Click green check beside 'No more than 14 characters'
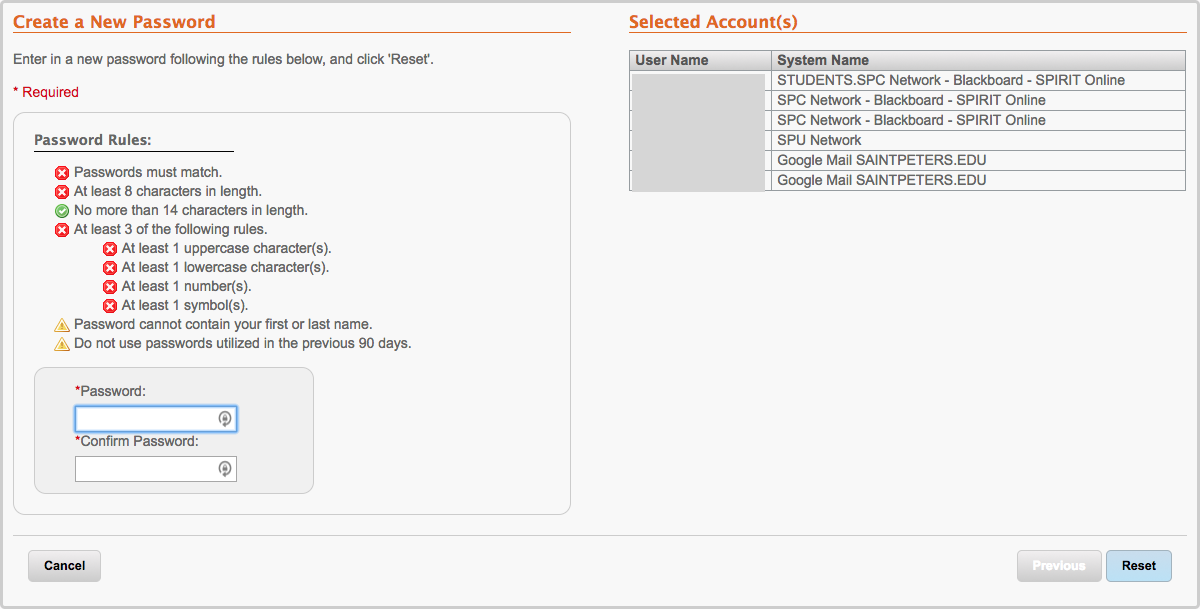 coord(62,211)
